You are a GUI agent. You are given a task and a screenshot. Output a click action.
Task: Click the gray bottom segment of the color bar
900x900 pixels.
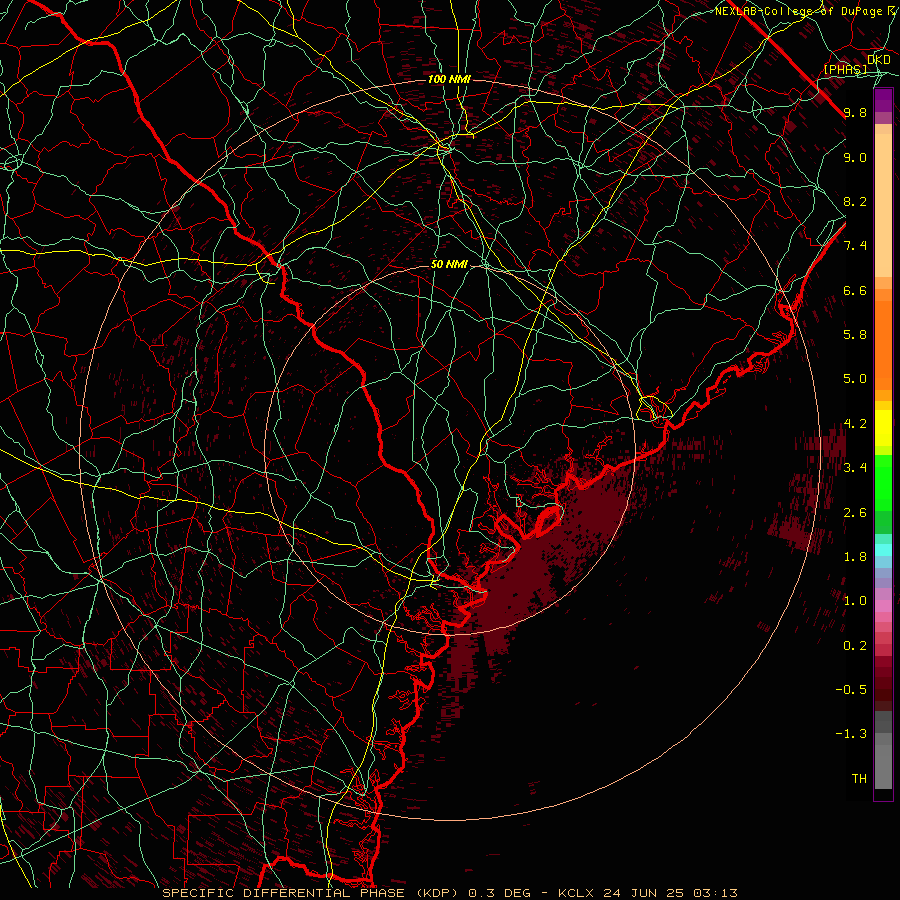click(x=883, y=761)
